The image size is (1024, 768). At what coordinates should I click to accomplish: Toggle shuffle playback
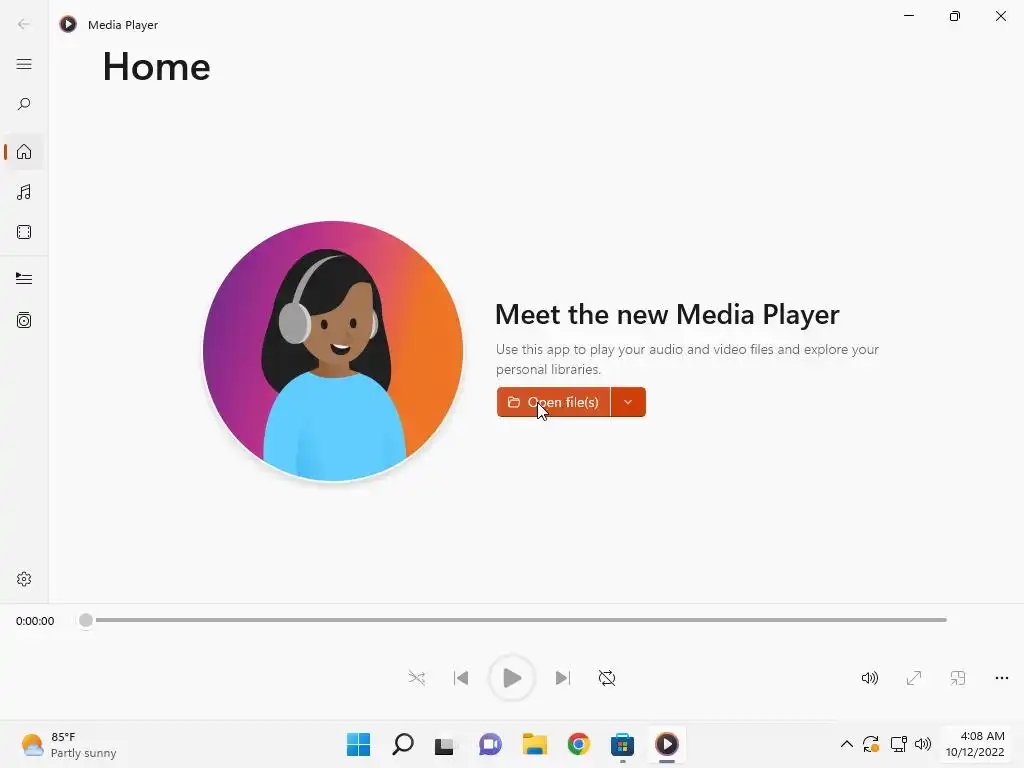click(417, 678)
